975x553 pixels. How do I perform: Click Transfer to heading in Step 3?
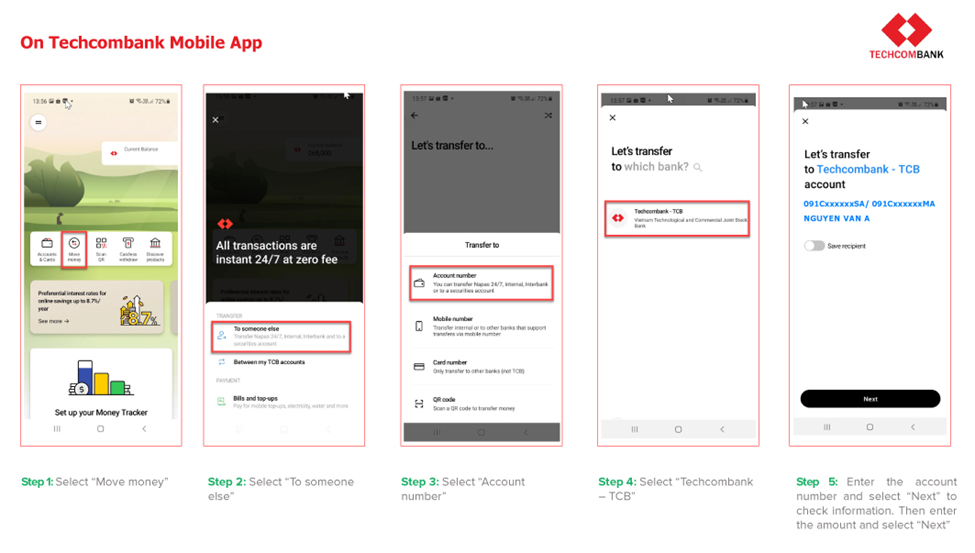[x=482, y=245]
